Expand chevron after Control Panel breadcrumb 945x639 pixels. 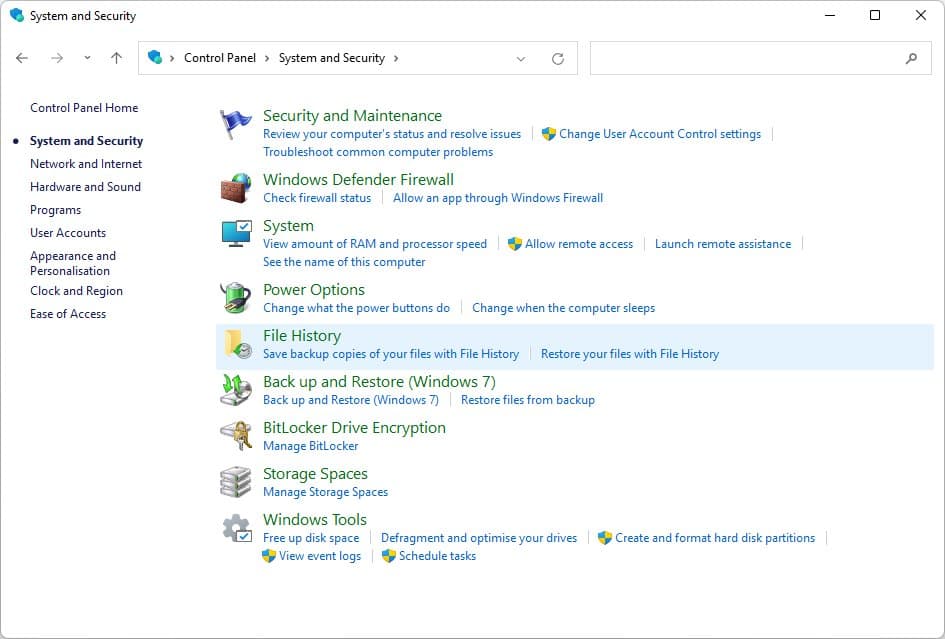pos(267,58)
